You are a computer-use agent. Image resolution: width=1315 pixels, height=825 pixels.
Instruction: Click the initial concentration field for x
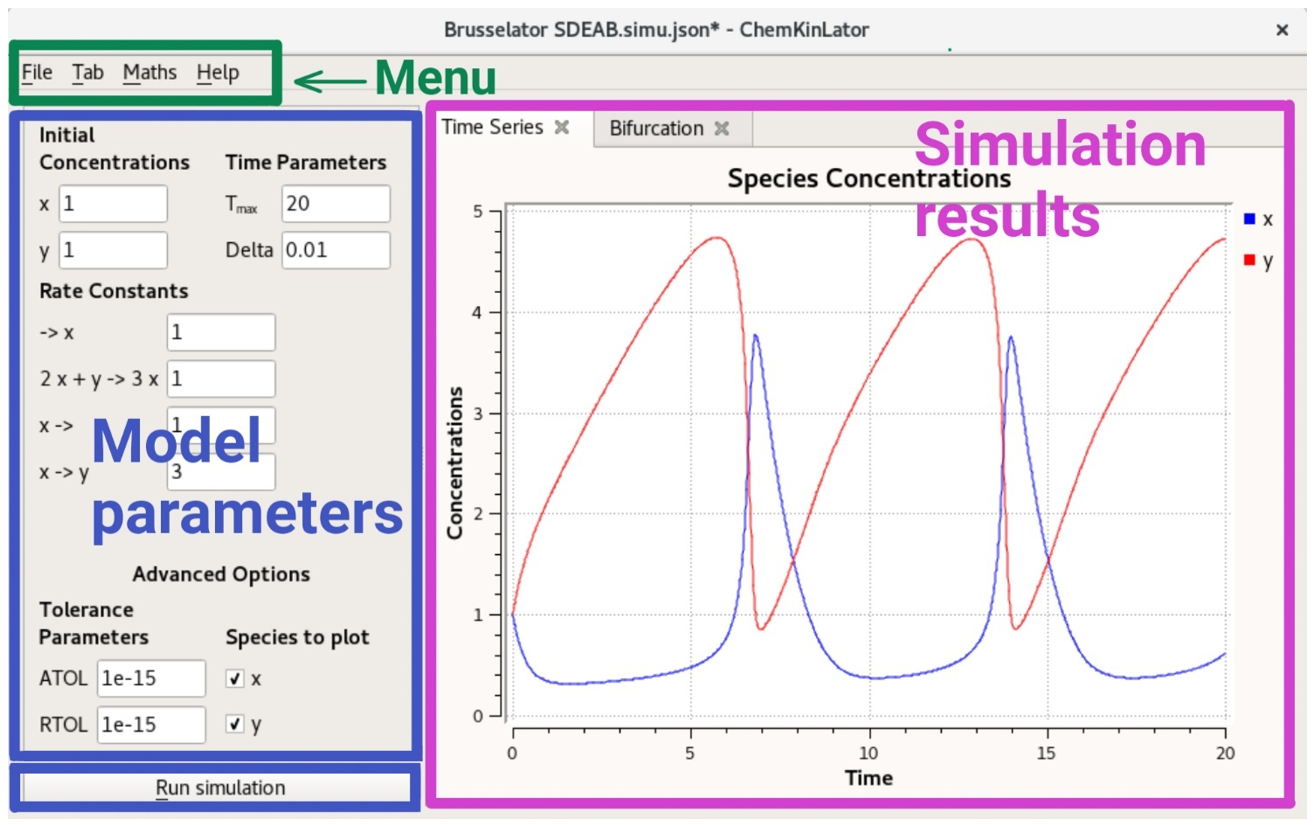tap(113, 203)
